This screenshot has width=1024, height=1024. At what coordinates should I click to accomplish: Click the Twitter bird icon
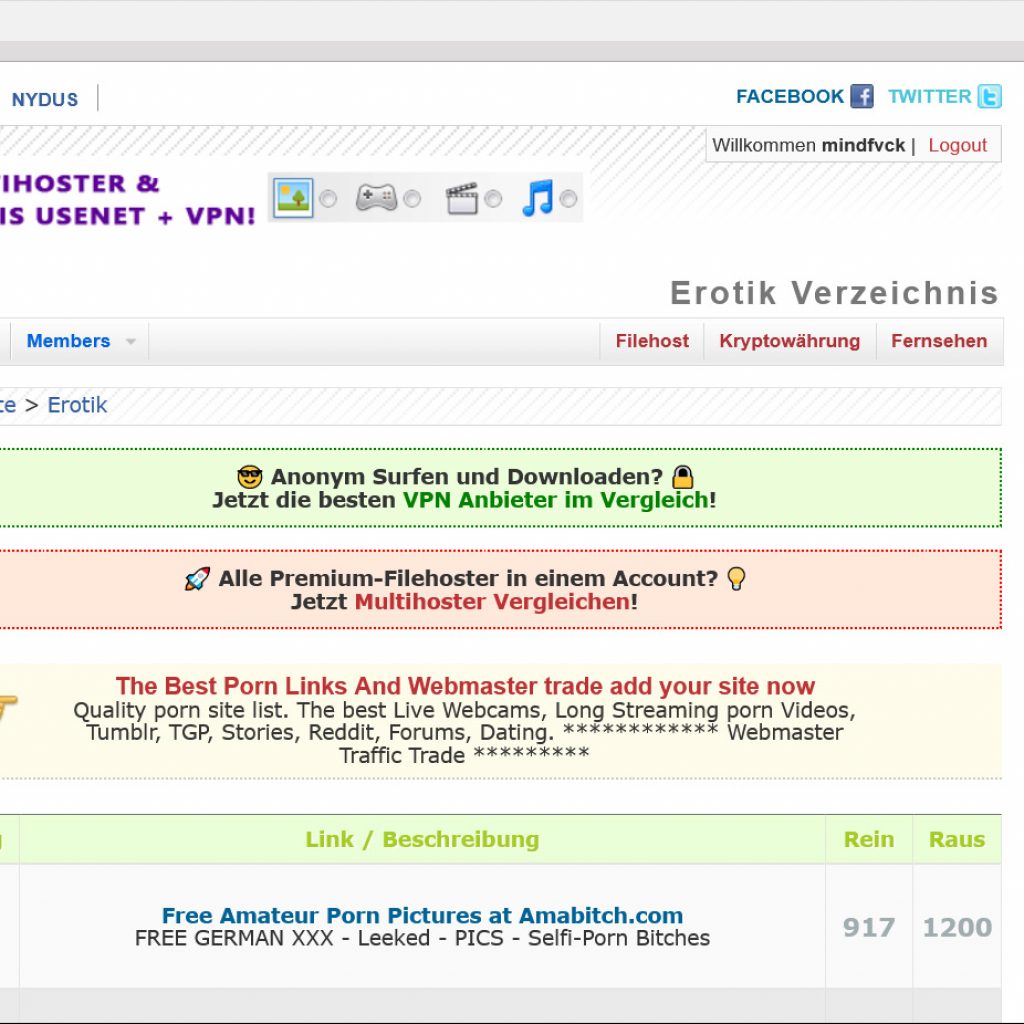989,96
